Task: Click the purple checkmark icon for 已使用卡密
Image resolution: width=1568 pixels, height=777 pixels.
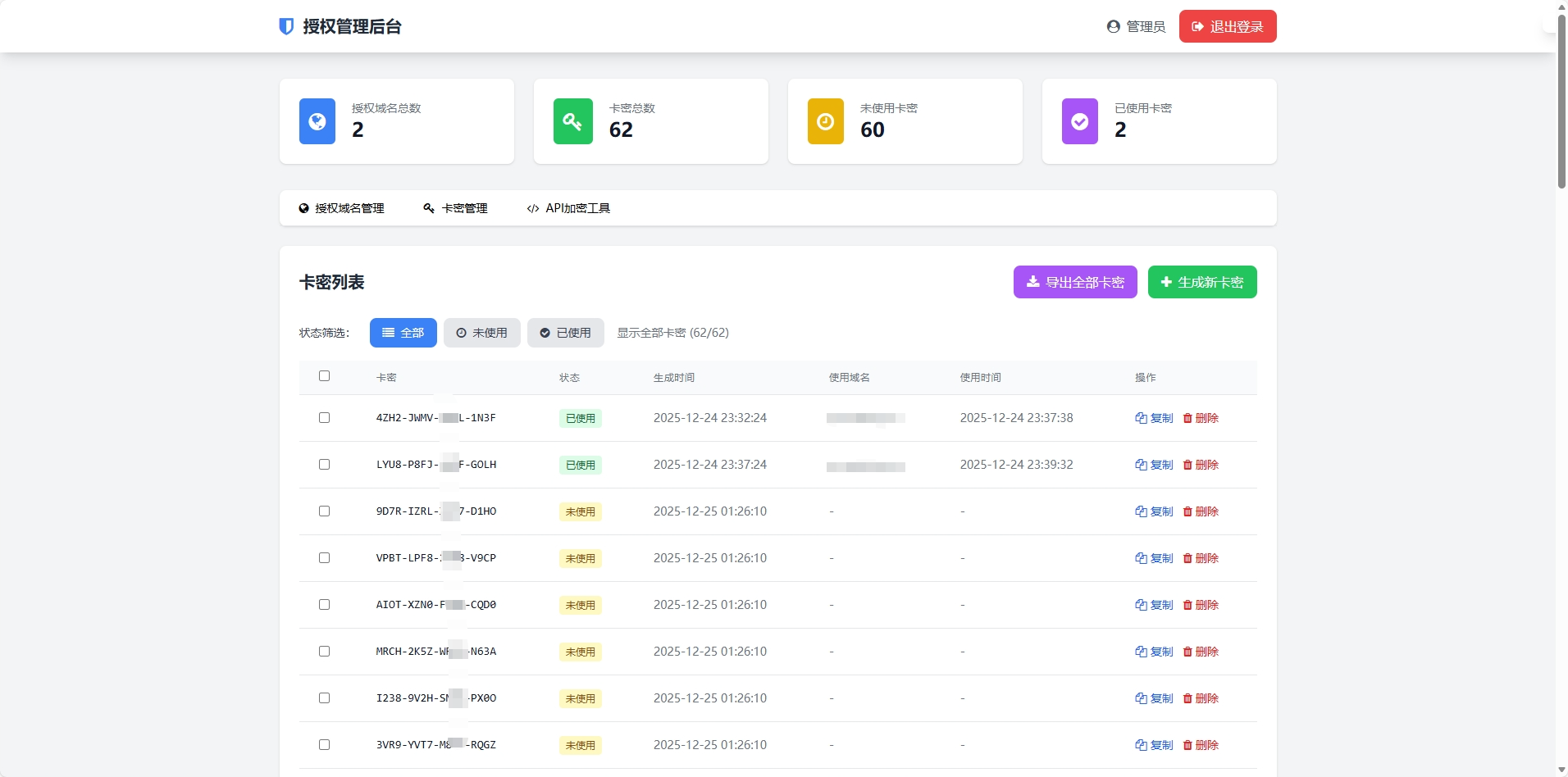Action: click(1079, 121)
